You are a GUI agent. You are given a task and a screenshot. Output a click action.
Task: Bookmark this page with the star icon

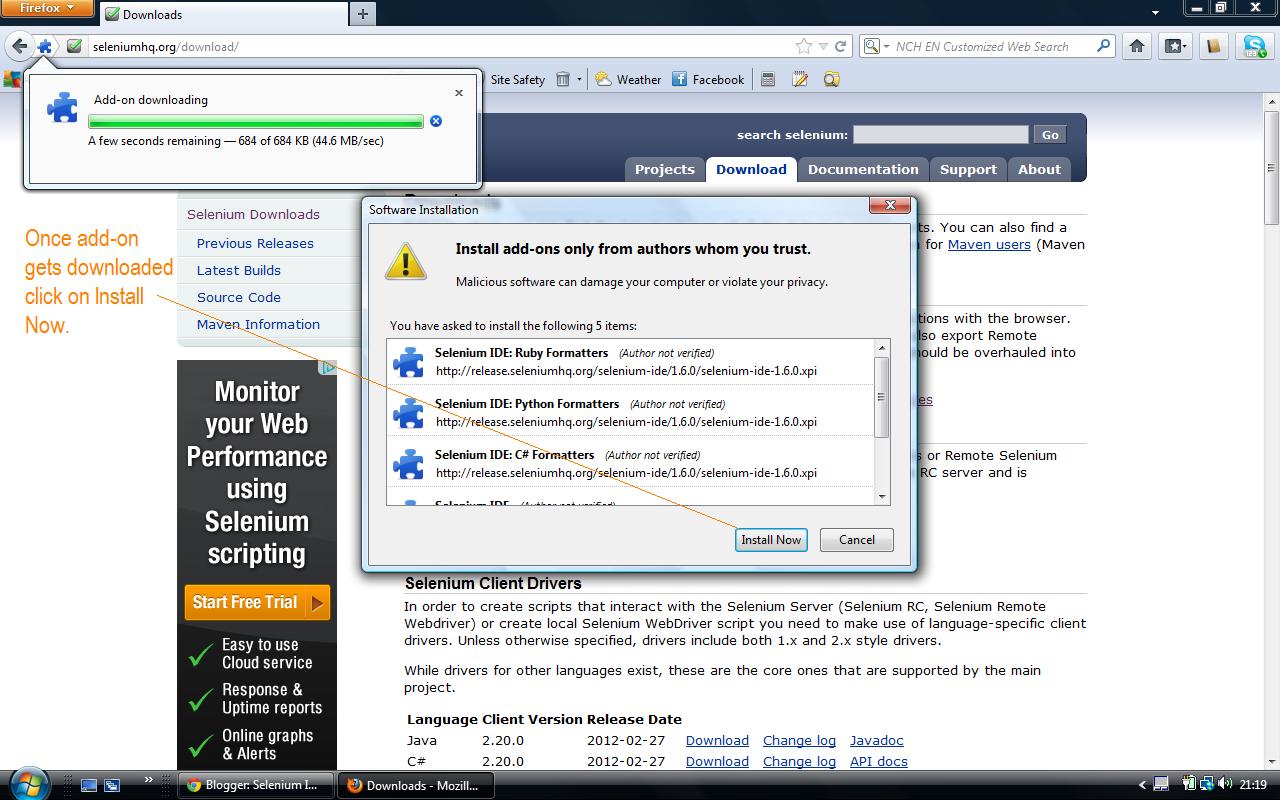point(804,46)
